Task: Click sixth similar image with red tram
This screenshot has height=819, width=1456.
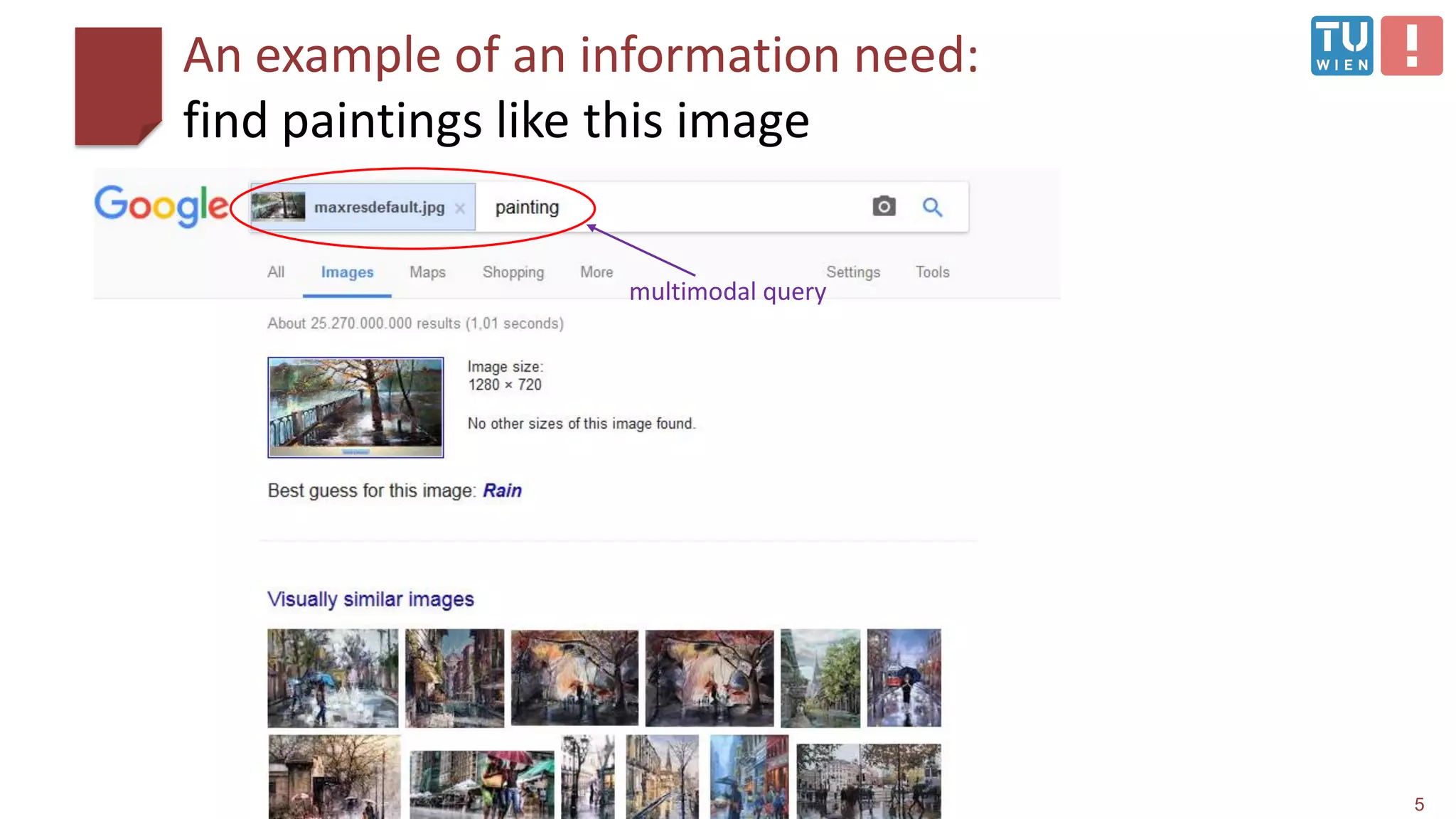Action: pyautogui.click(x=904, y=678)
